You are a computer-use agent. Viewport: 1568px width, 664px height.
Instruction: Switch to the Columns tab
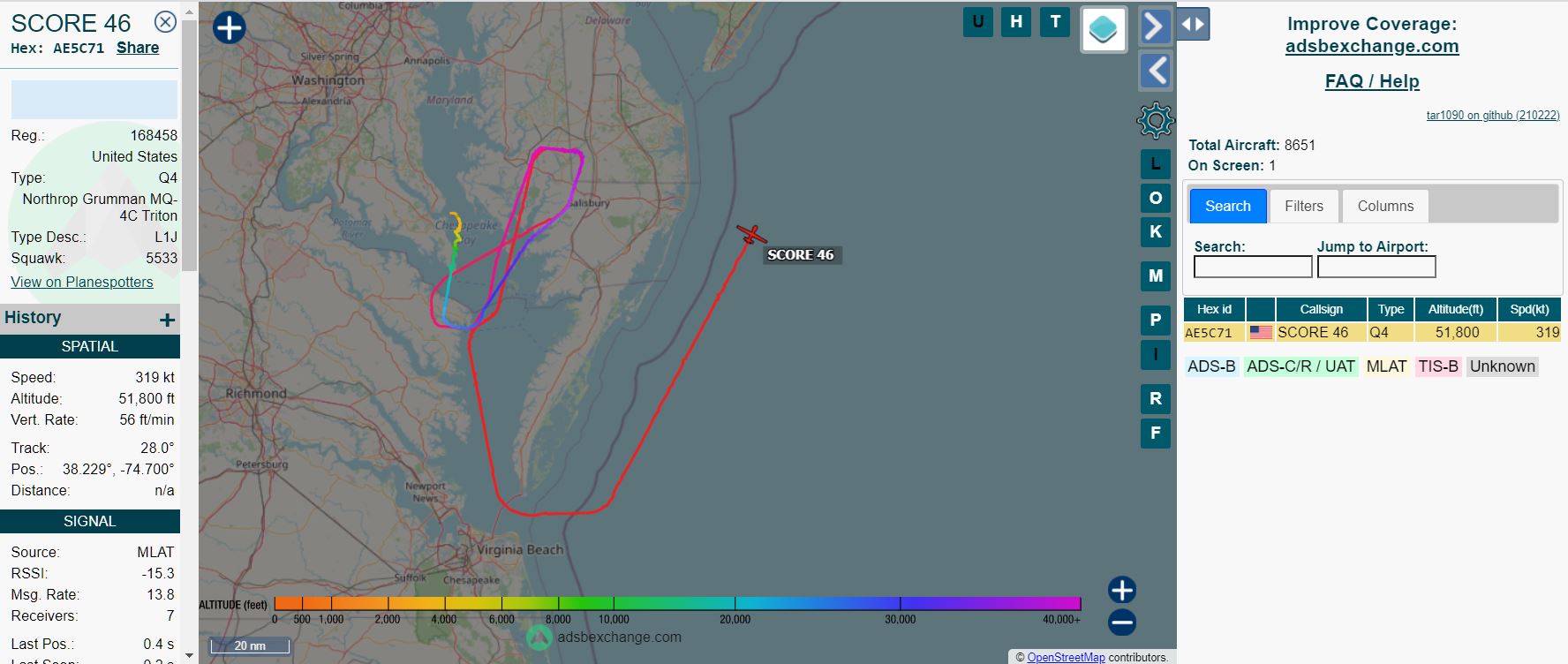click(x=1384, y=206)
